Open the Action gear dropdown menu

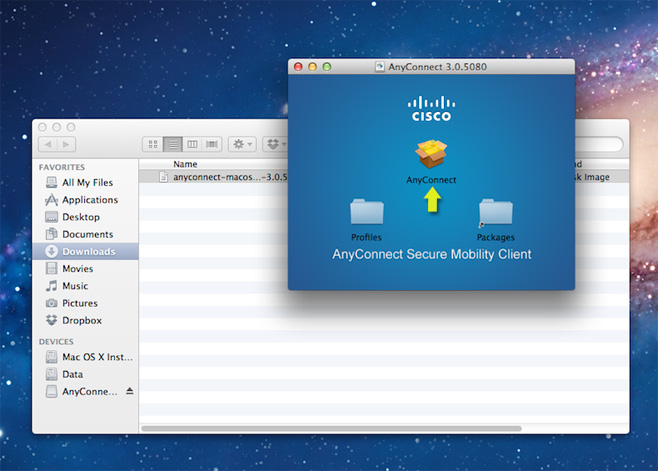(242, 145)
